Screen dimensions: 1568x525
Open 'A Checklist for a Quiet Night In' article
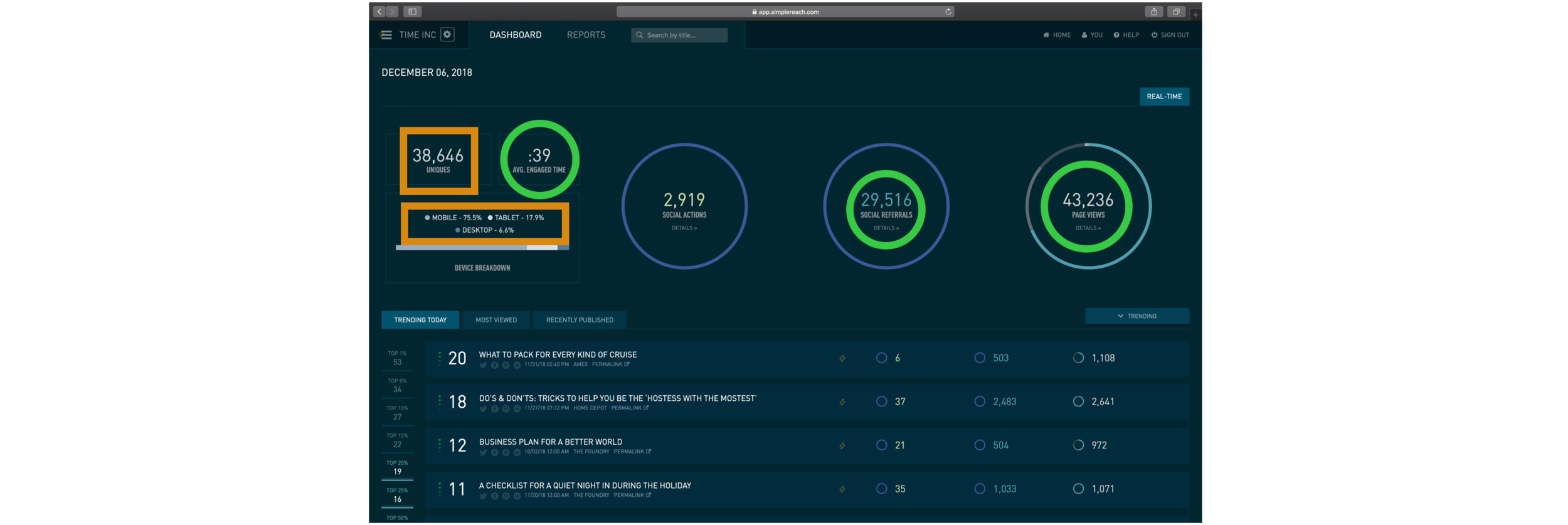(585, 485)
